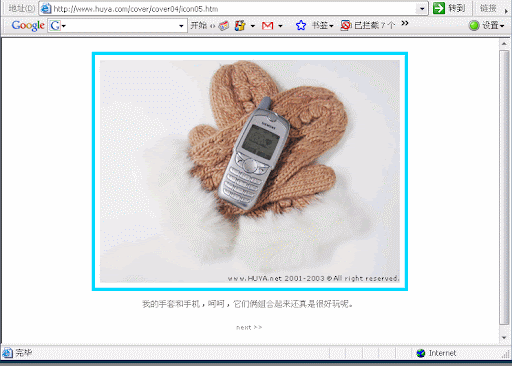
Task: Click in the address bar URL field
Action: pyautogui.click(x=233, y=9)
